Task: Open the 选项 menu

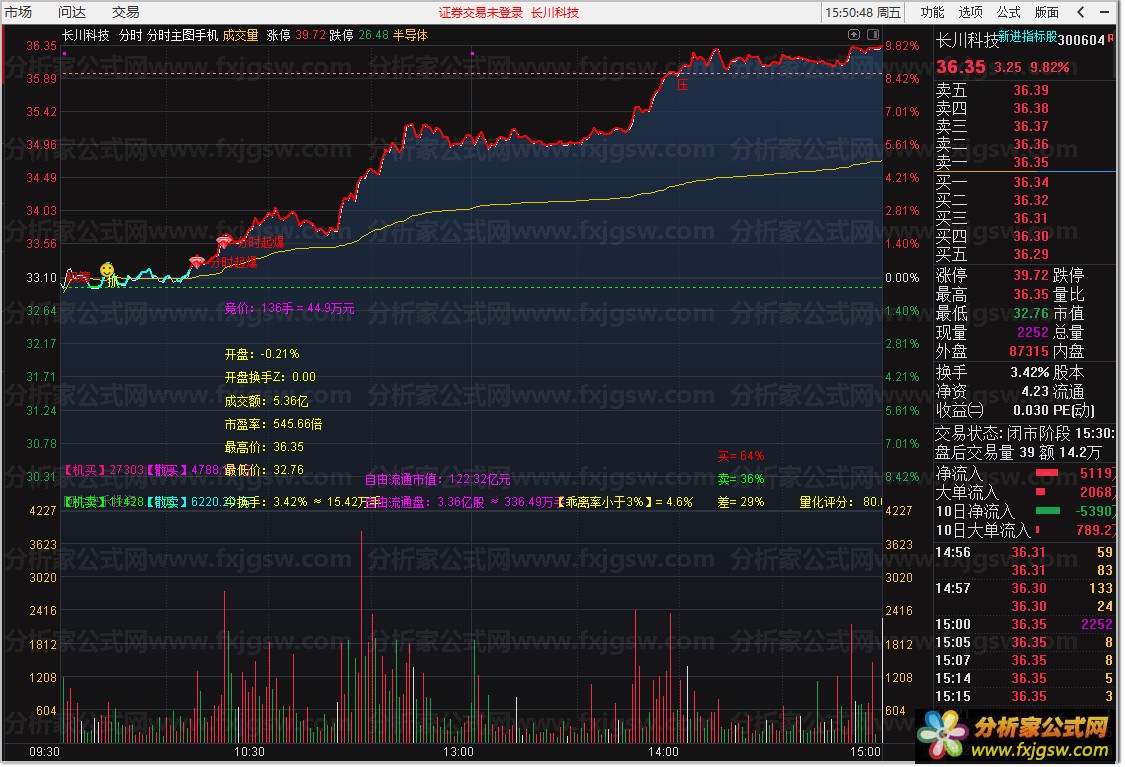Action: coord(970,12)
